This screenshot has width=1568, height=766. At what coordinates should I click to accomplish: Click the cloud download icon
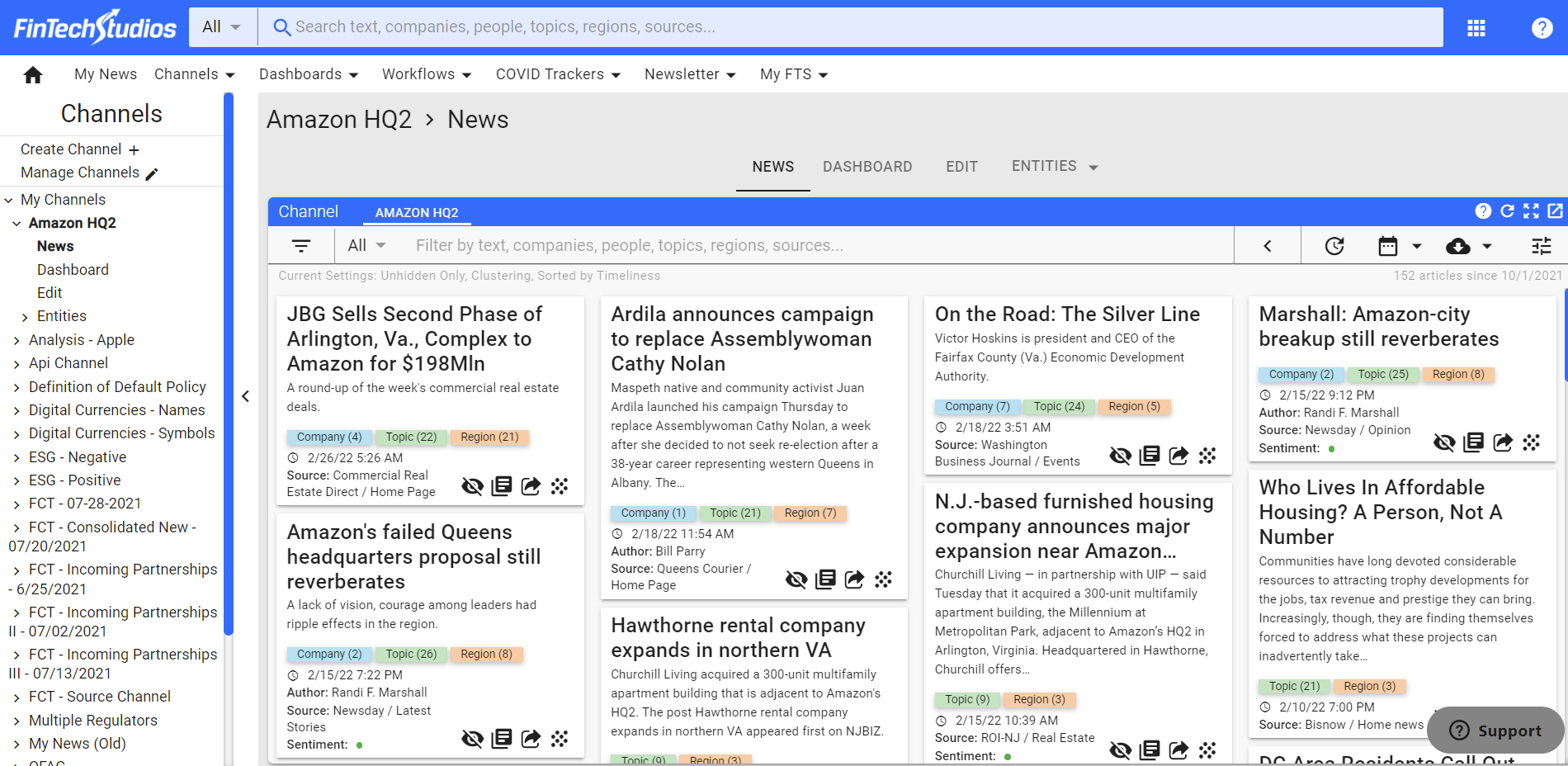click(1458, 246)
